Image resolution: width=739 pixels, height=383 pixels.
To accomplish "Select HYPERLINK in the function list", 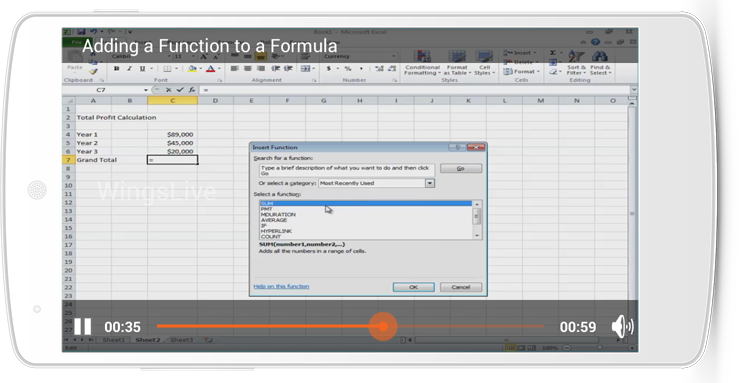I will pyautogui.click(x=276, y=231).
